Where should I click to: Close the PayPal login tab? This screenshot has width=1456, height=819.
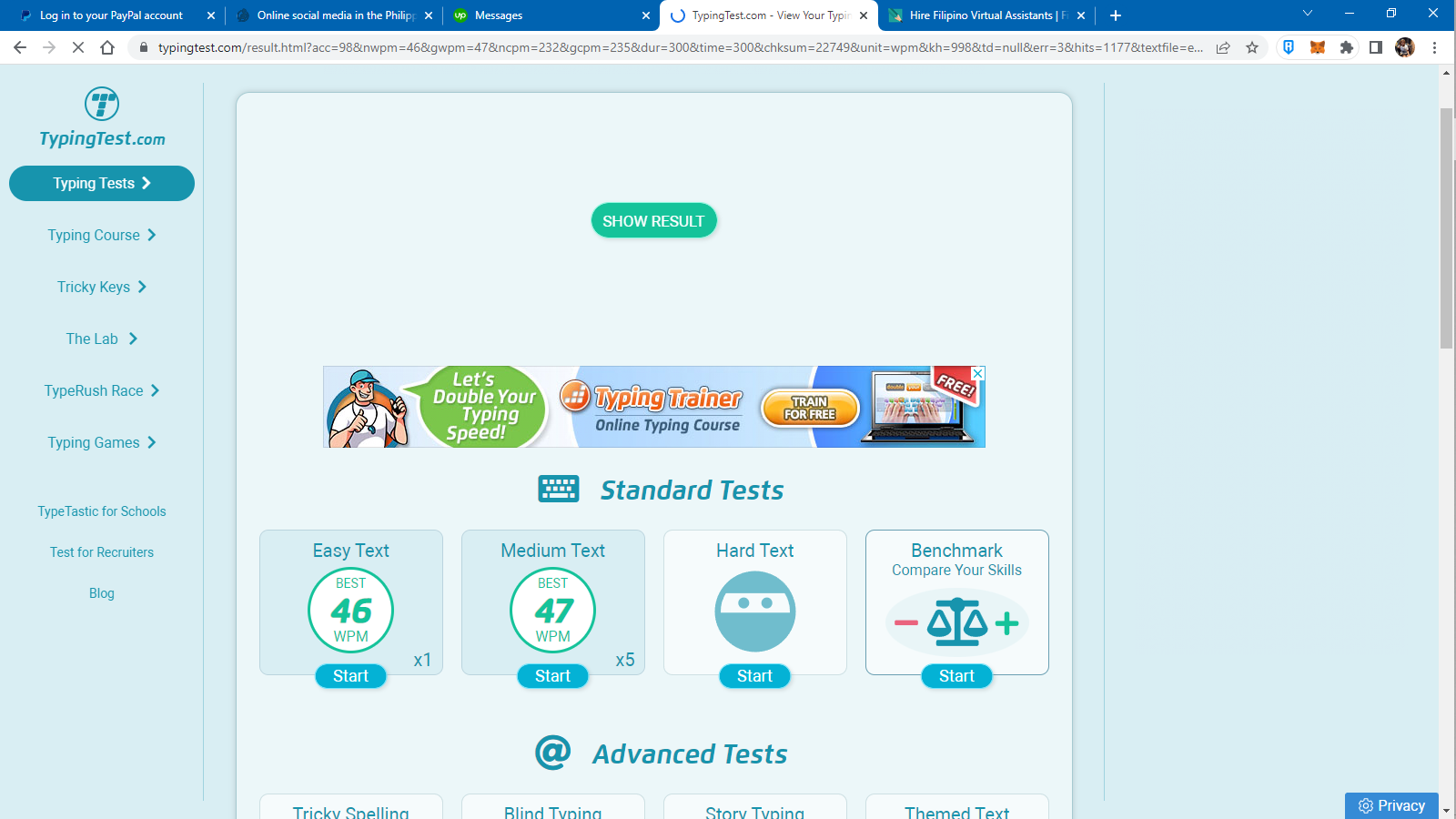211,15
